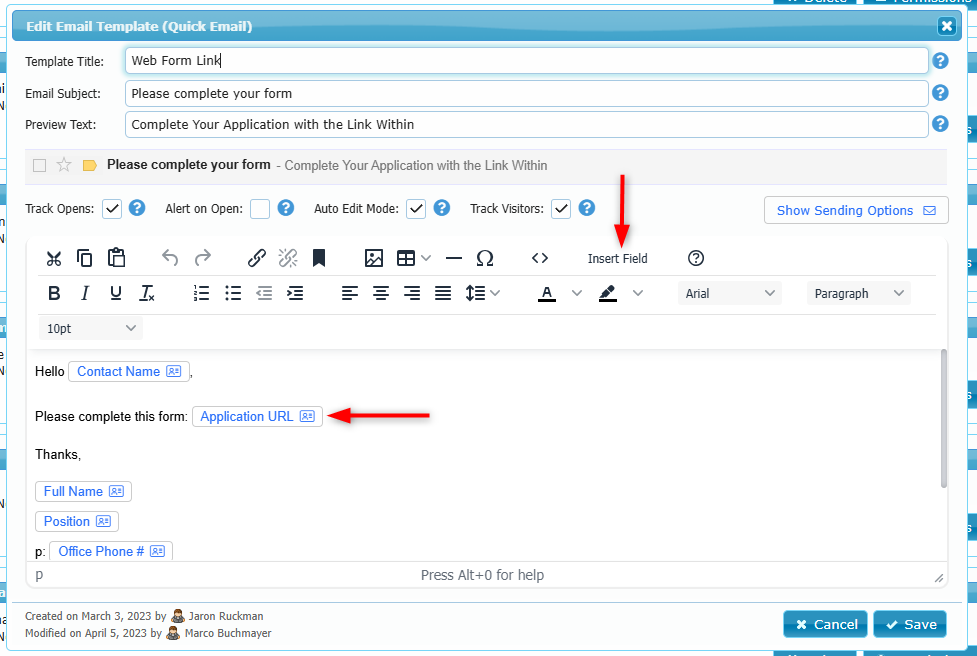Uncheck the Track Opens checkbox
Image resolution: width=977 pixels, height=656 pixels.
(x=112, y=209)
